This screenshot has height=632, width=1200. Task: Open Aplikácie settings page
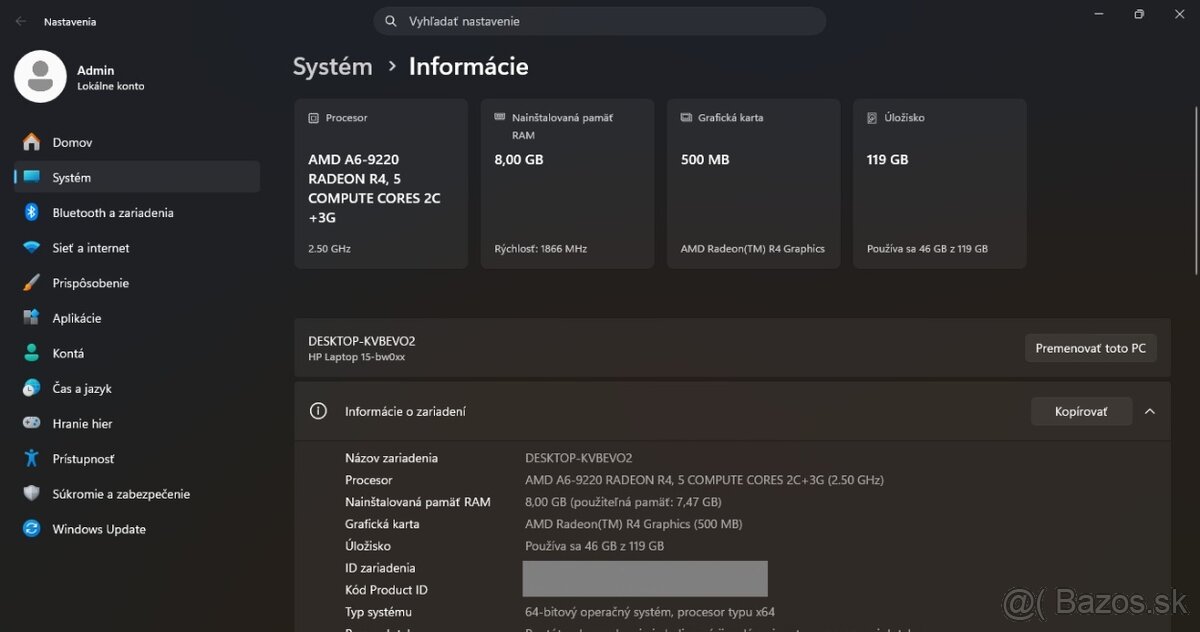[137, 318]
